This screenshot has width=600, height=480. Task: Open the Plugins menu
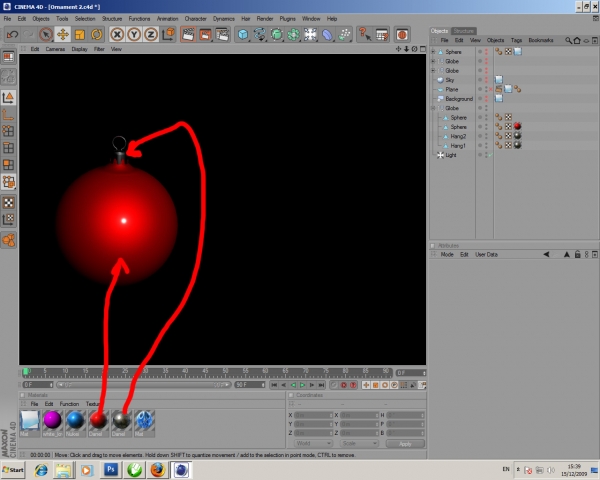tap(287, 18)
